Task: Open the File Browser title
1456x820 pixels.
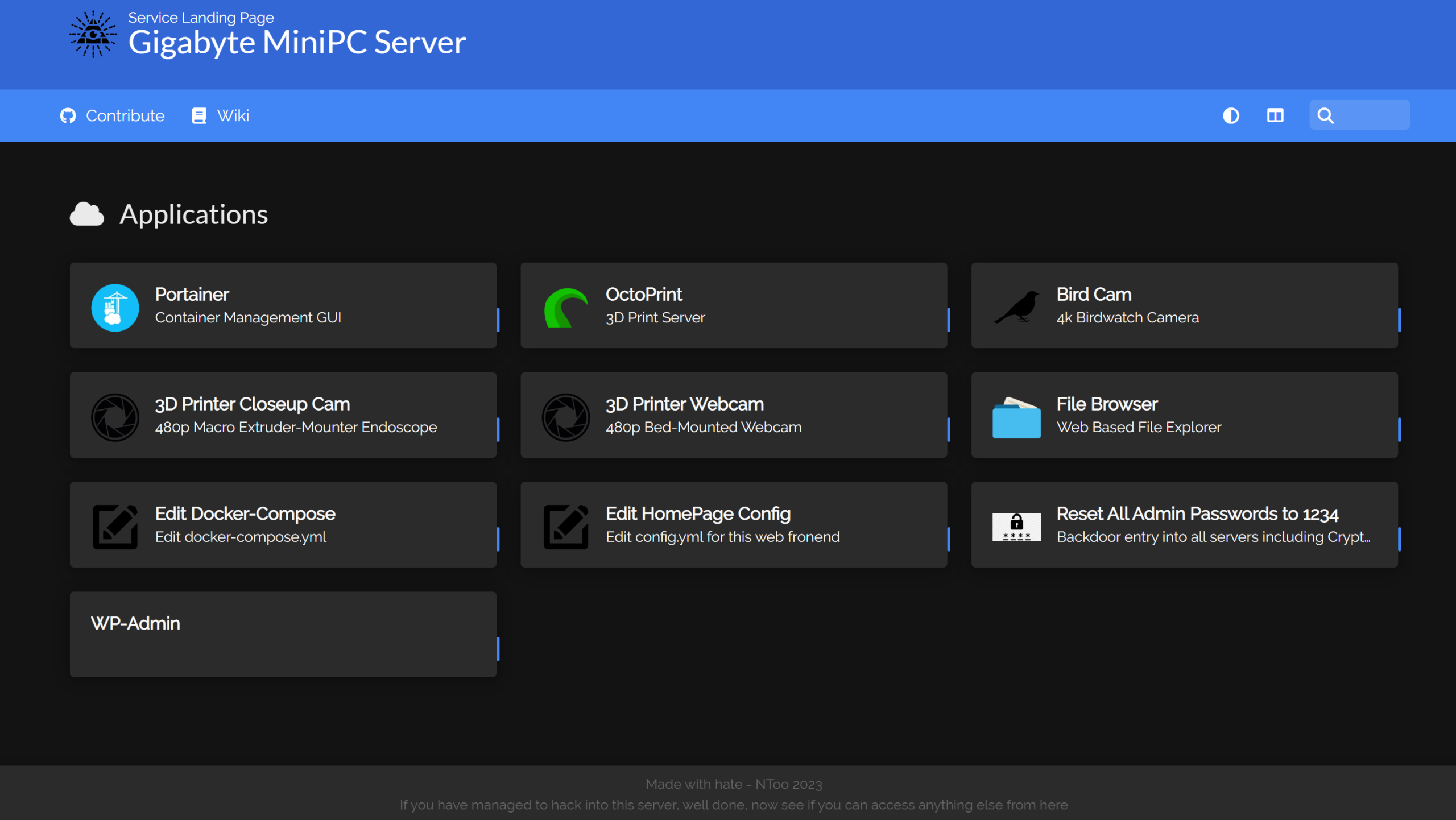Action: (1107, 404)
